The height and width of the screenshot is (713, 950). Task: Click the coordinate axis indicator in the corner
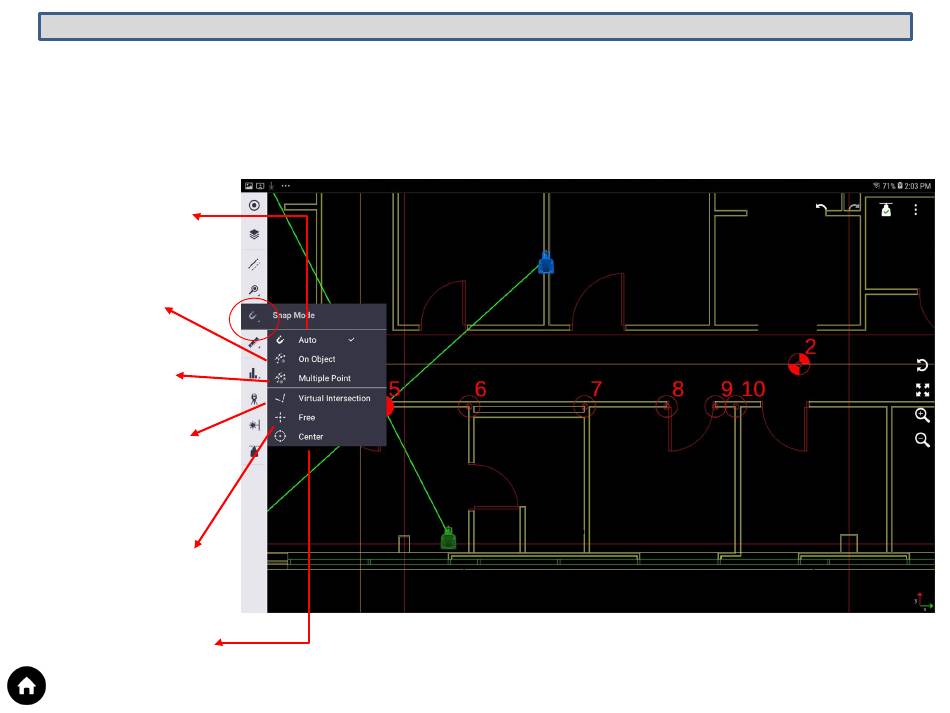click(923, 601)
